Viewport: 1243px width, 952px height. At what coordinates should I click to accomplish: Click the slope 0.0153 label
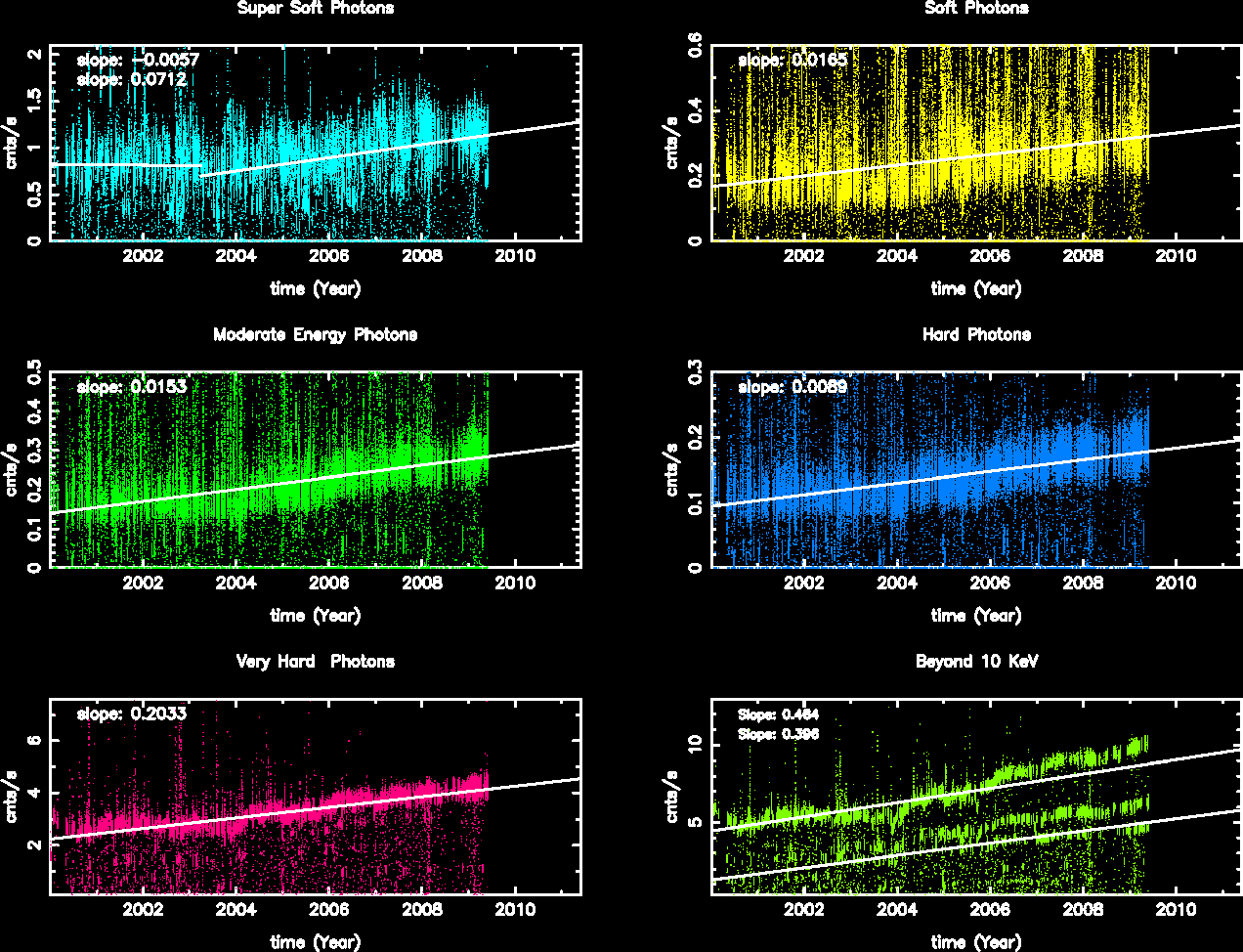click(131, 387)
